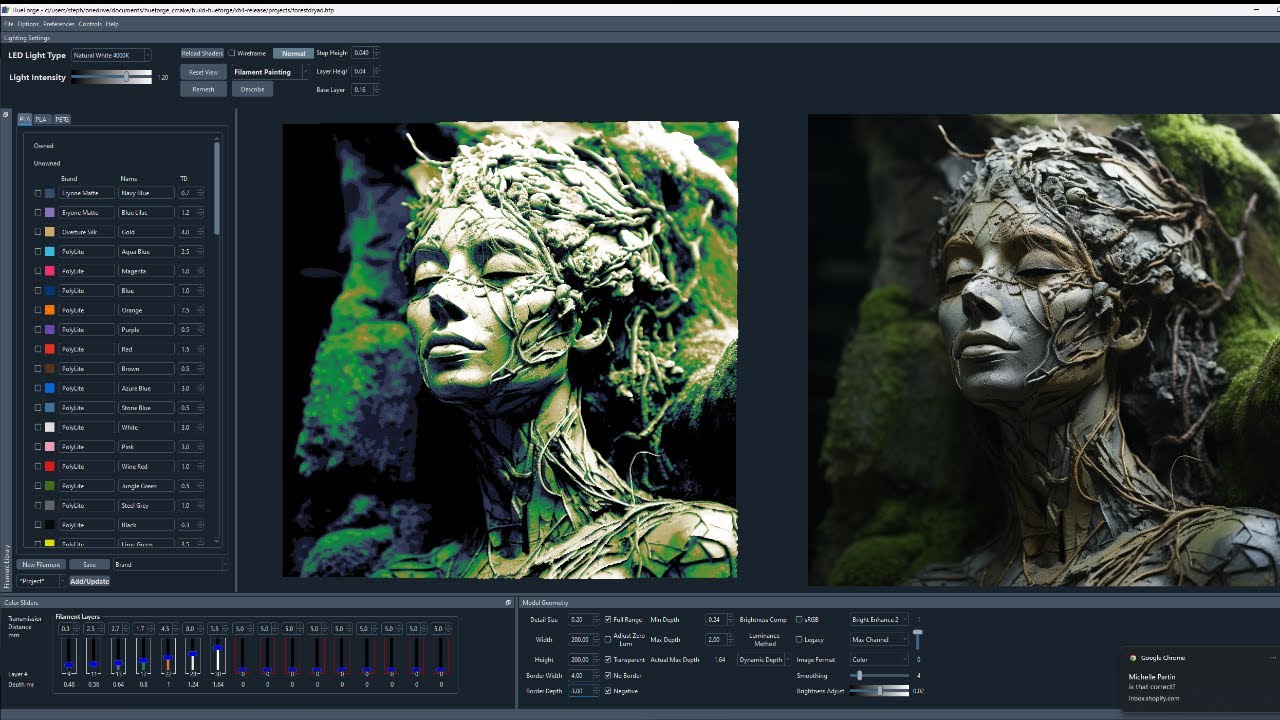
Task: Open the Preferences menu
Action: [59, 23]
